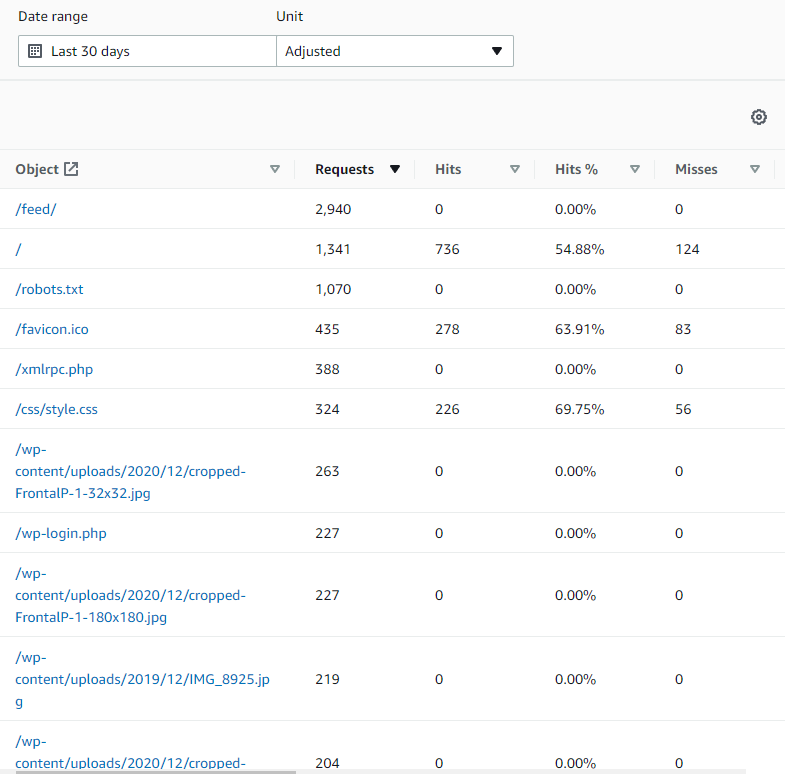Open the root / object link
The width and height of the screenshot is (785, 774).
19,249
